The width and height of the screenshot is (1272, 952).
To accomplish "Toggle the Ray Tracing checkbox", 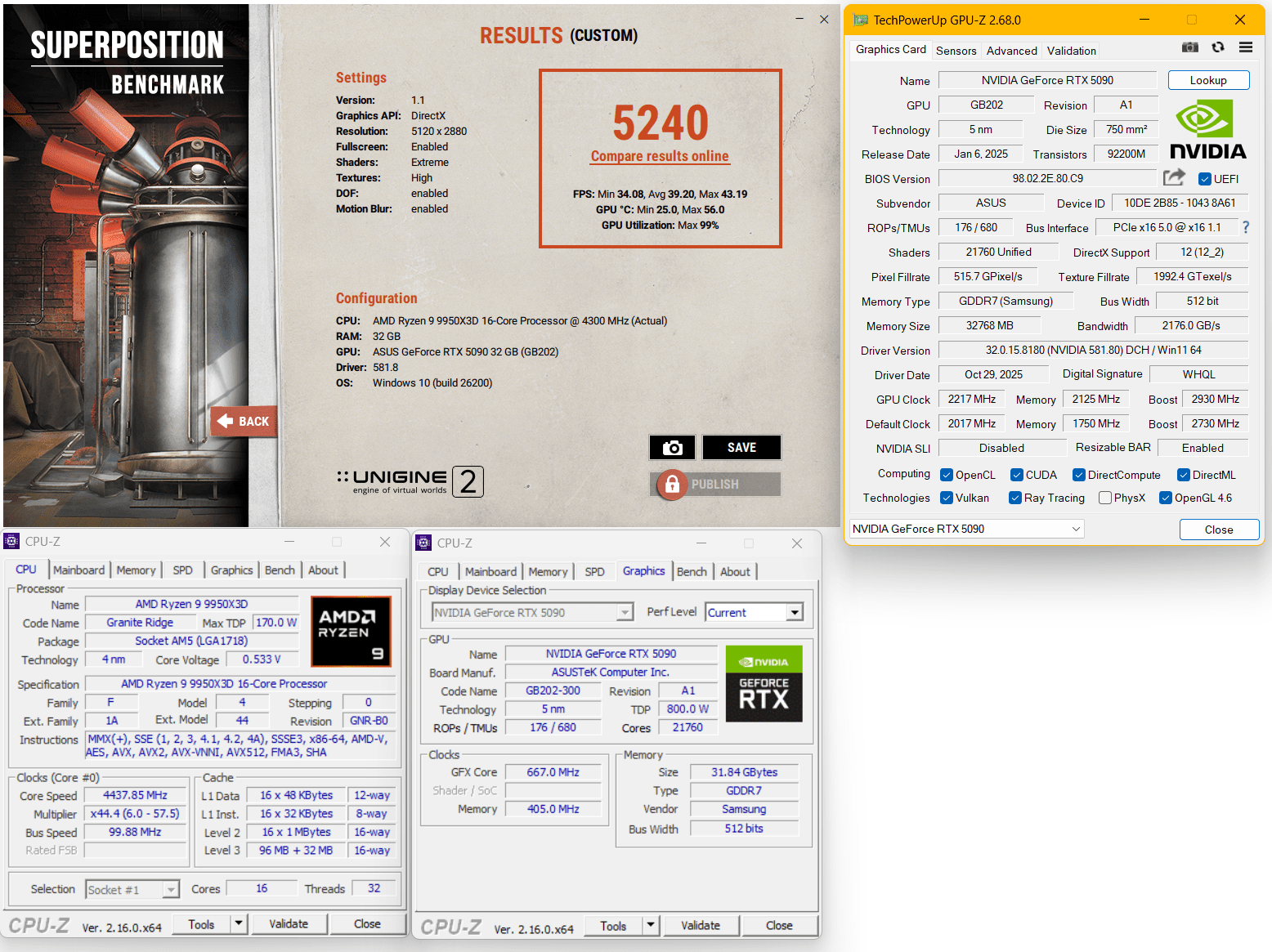I will coord(1014,498).
